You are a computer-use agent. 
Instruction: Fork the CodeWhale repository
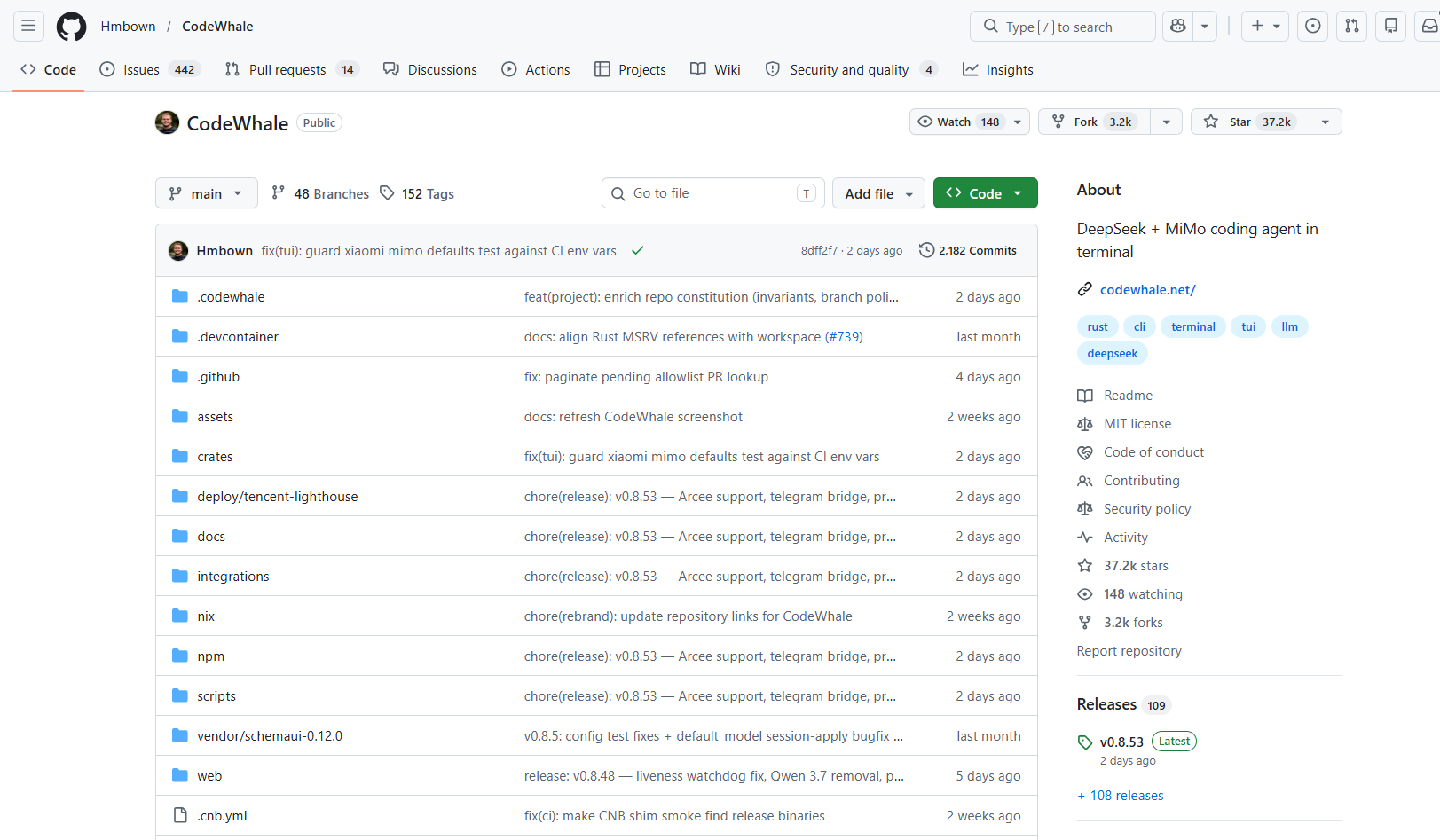(x=1094, y=122)
